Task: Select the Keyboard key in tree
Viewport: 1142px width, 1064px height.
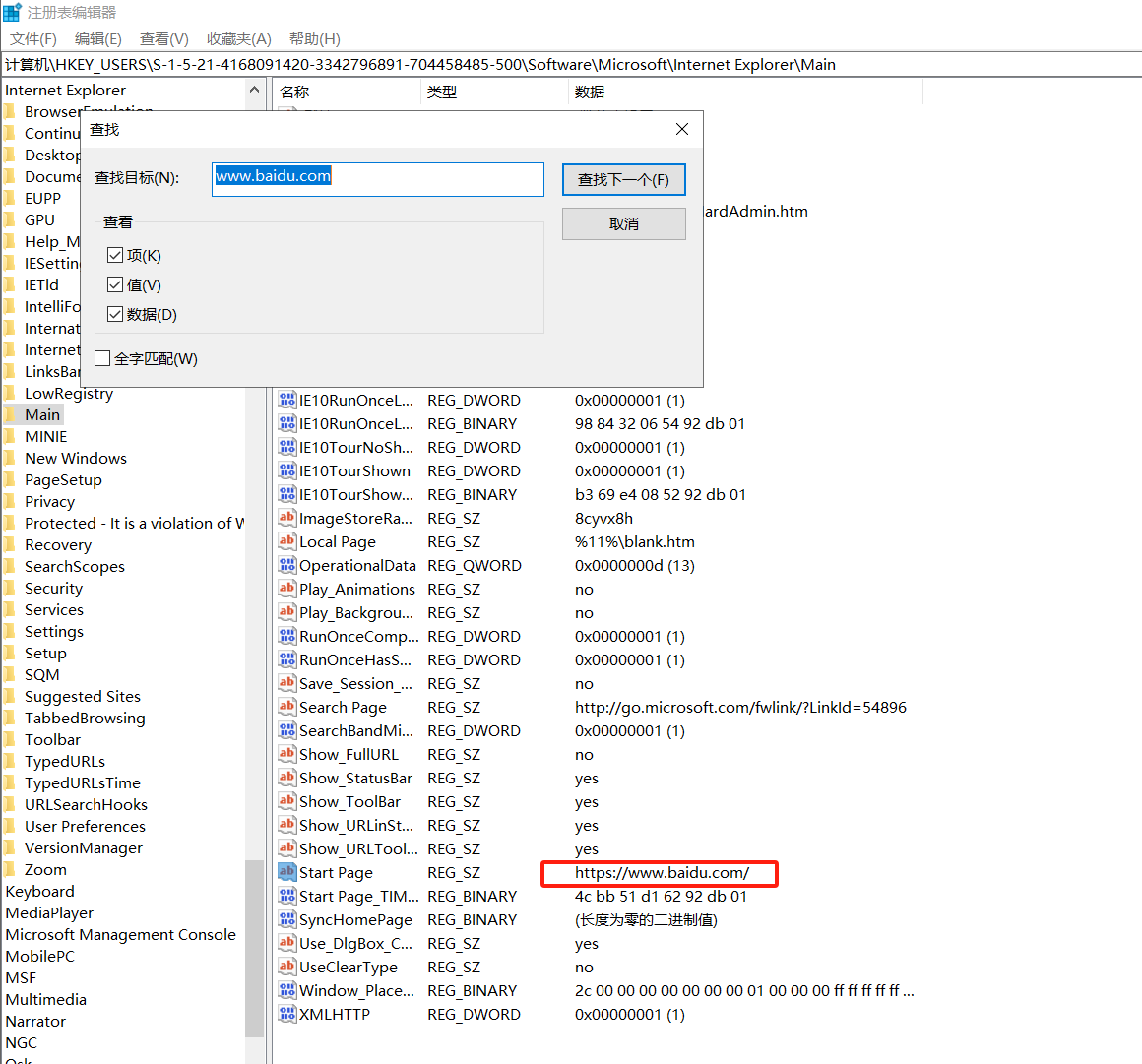Action: pos(40,891)
